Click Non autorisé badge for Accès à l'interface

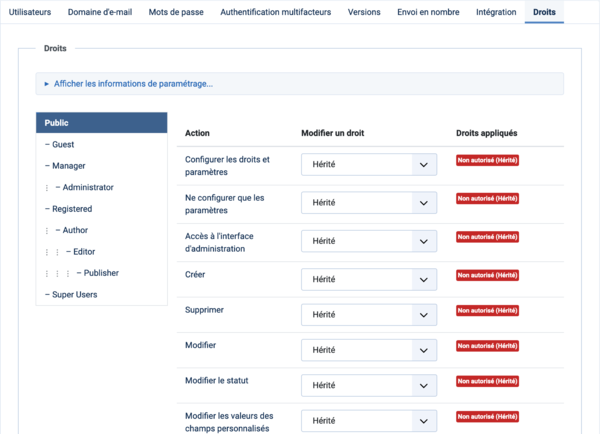tap(487, 237)
